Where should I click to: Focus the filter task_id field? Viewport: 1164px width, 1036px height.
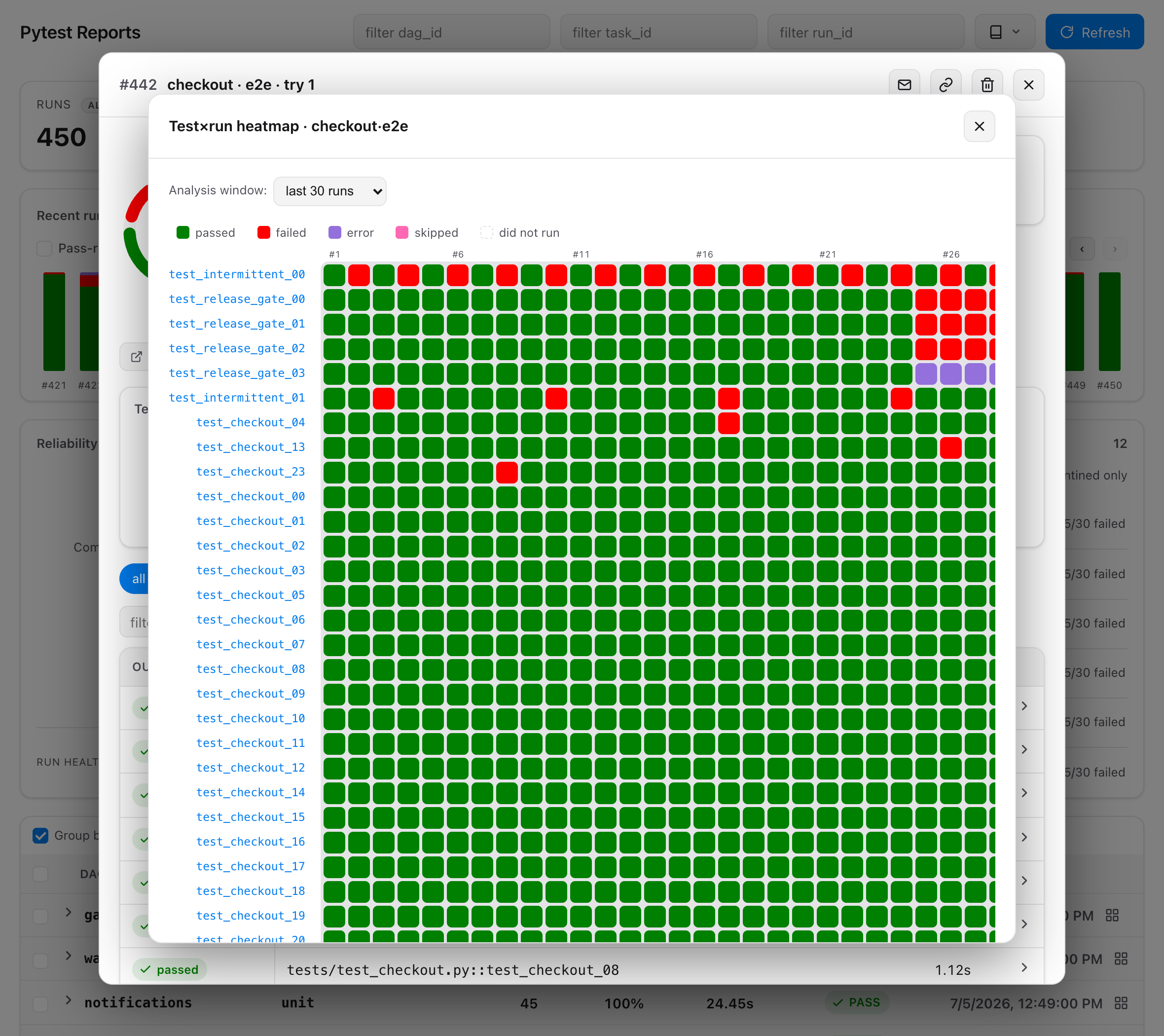pyautogui.click(x=659, y=33)
